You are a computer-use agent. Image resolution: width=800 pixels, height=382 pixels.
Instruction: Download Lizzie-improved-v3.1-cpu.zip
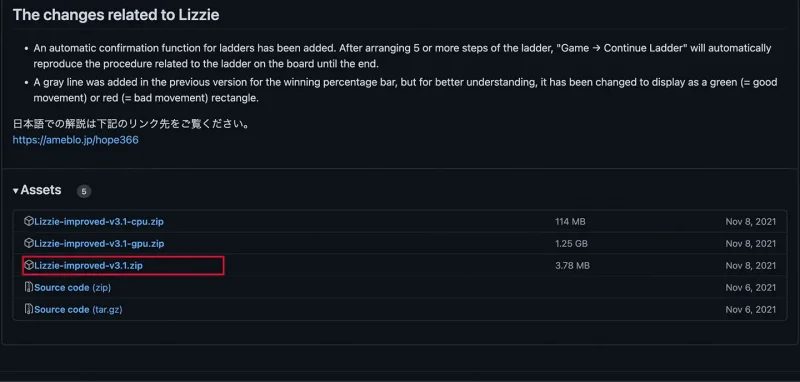pyautogui.click(x=99, y=221)
